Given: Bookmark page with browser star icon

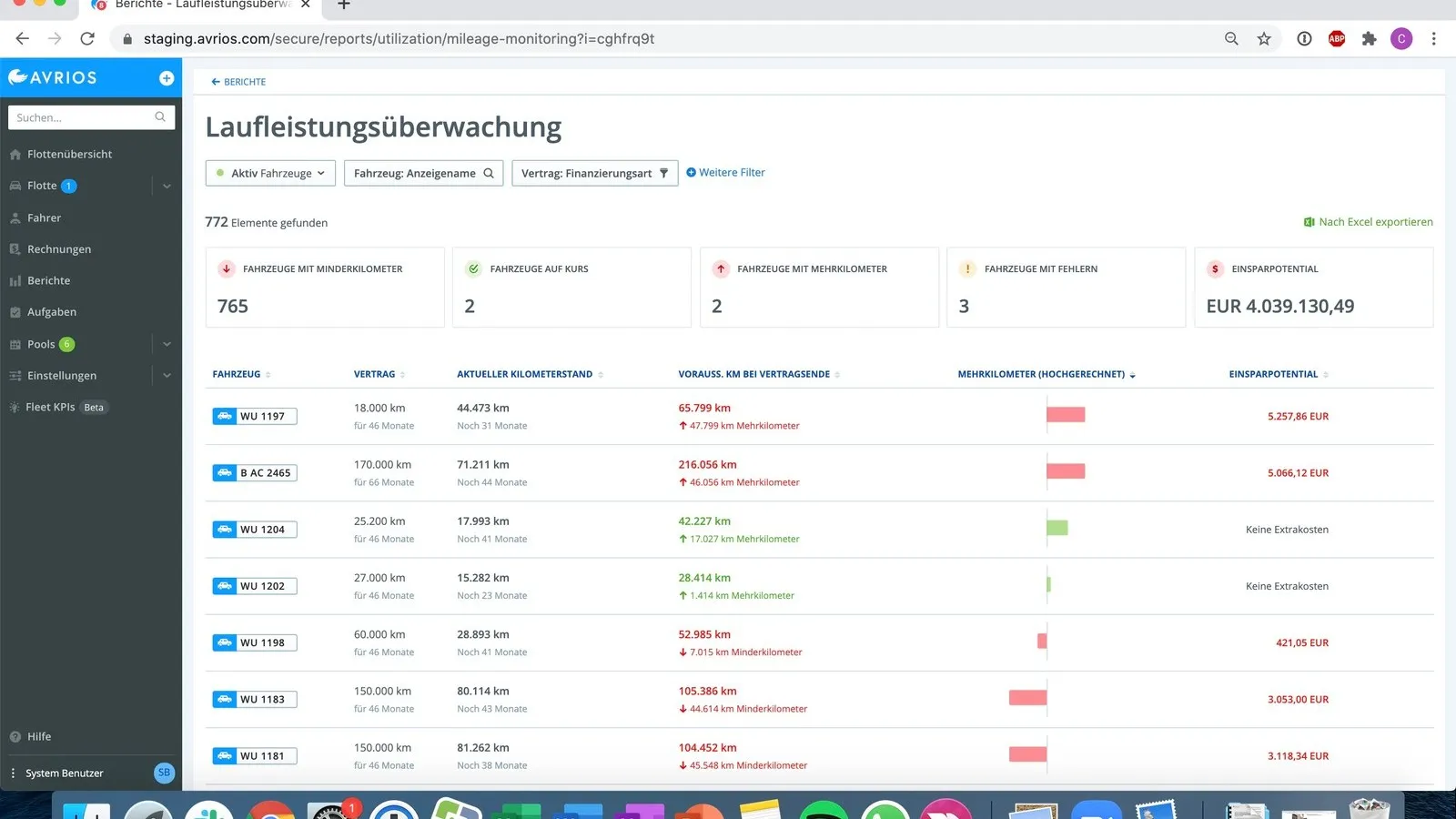Looking at the screenshot, I should [x=1264, y=39].
